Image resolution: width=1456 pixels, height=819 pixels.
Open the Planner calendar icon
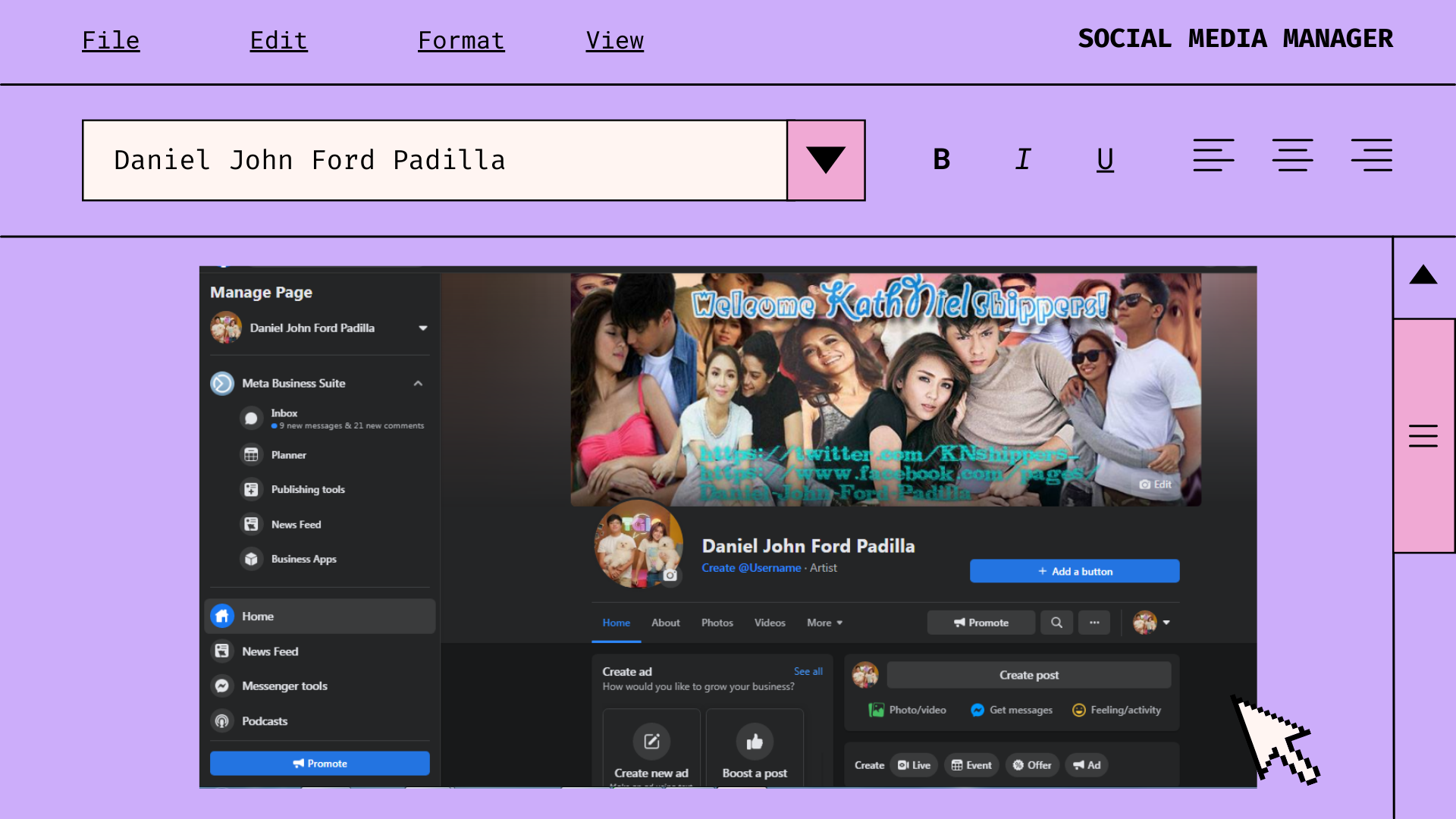[x=251, y=455]
